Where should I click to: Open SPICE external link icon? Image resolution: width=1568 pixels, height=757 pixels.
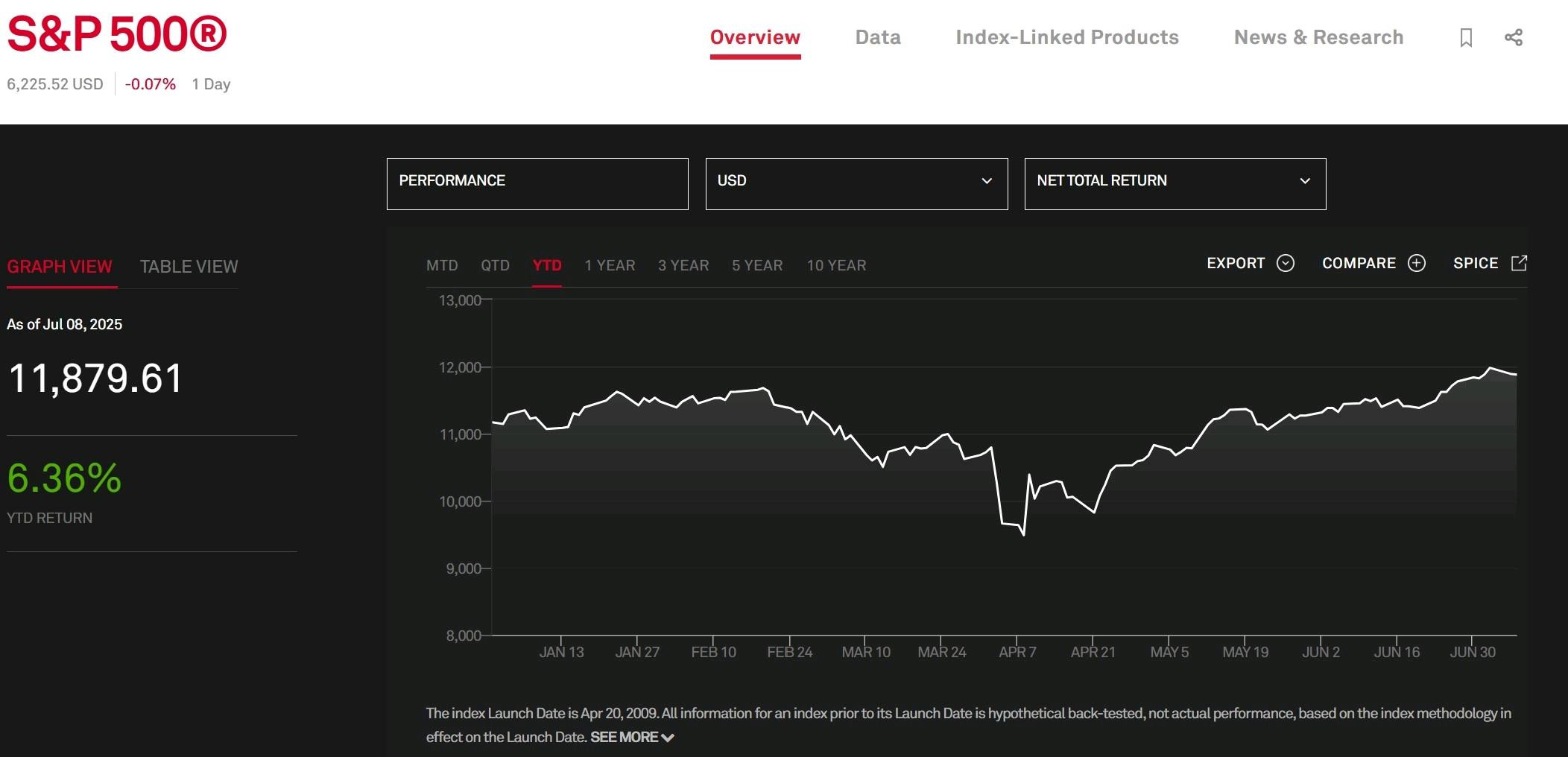tap(1519, 263)
